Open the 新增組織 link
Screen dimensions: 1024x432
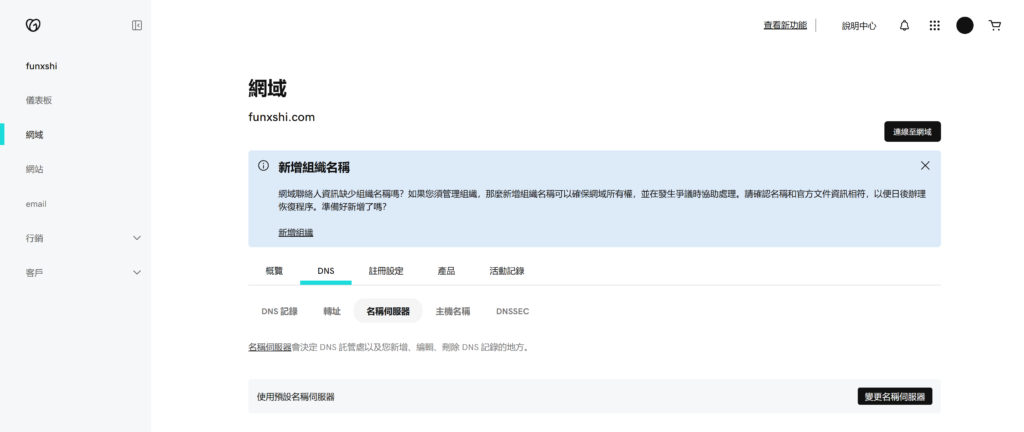(295, 232)
